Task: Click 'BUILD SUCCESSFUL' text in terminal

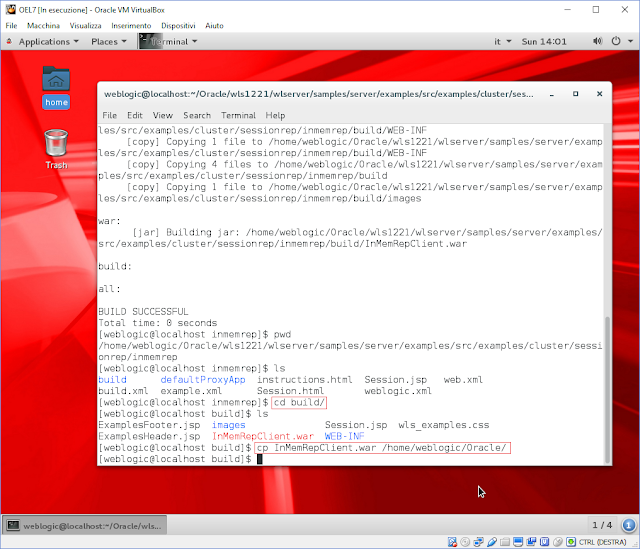Action: coord(143,312)
